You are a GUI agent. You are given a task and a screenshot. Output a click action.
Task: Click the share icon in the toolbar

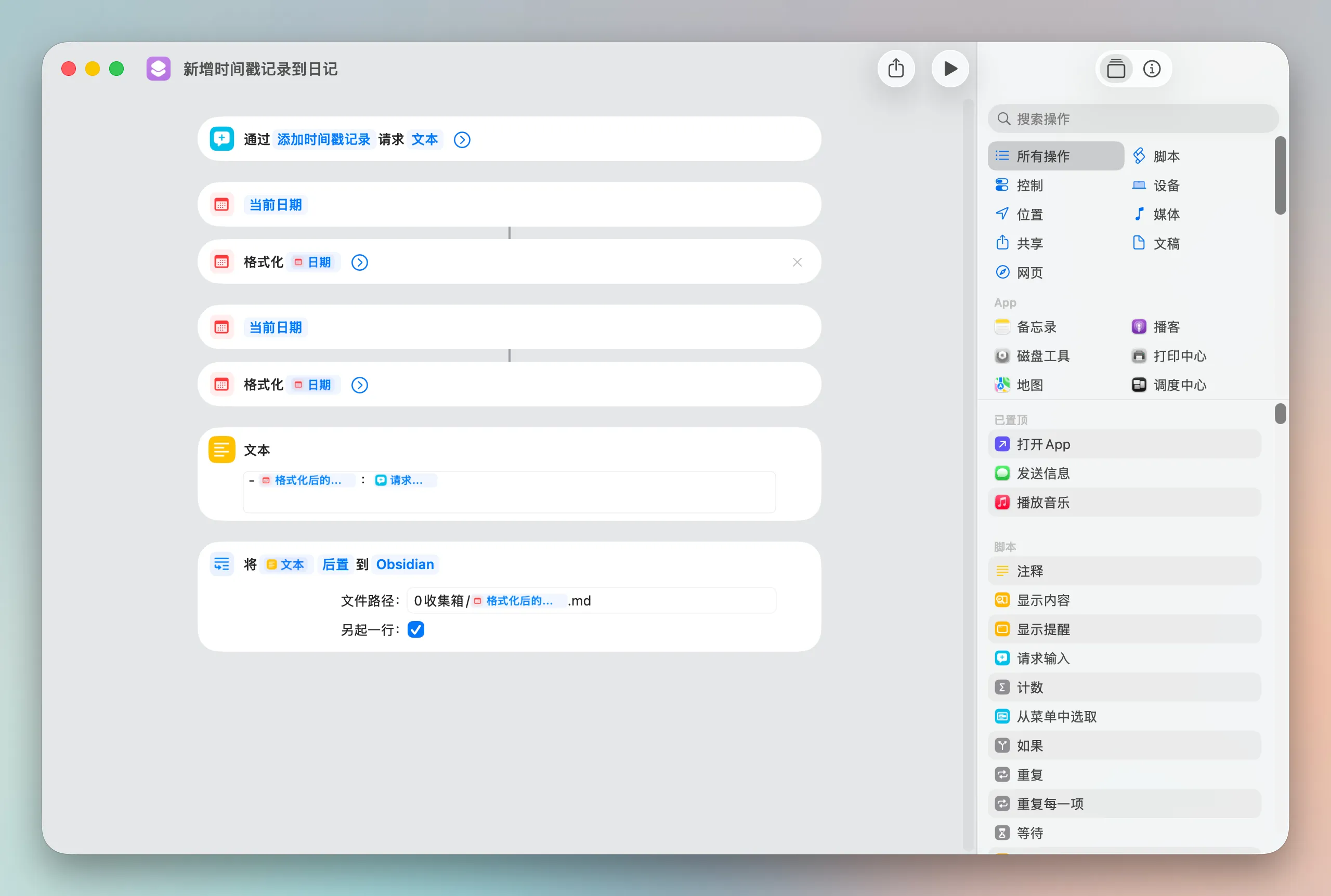896,68
